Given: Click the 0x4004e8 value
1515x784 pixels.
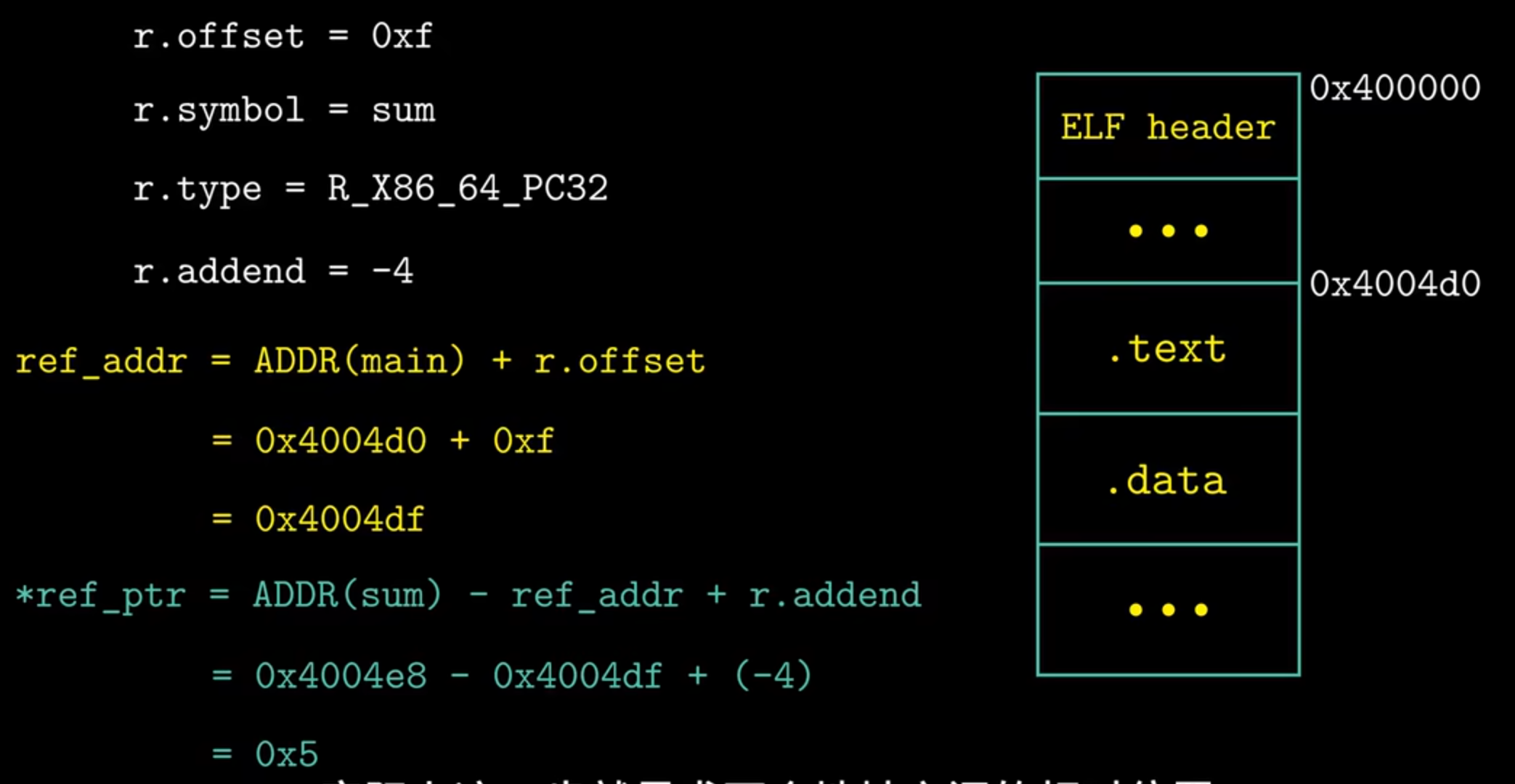Looking at the screenshot, I should (341, 677).
